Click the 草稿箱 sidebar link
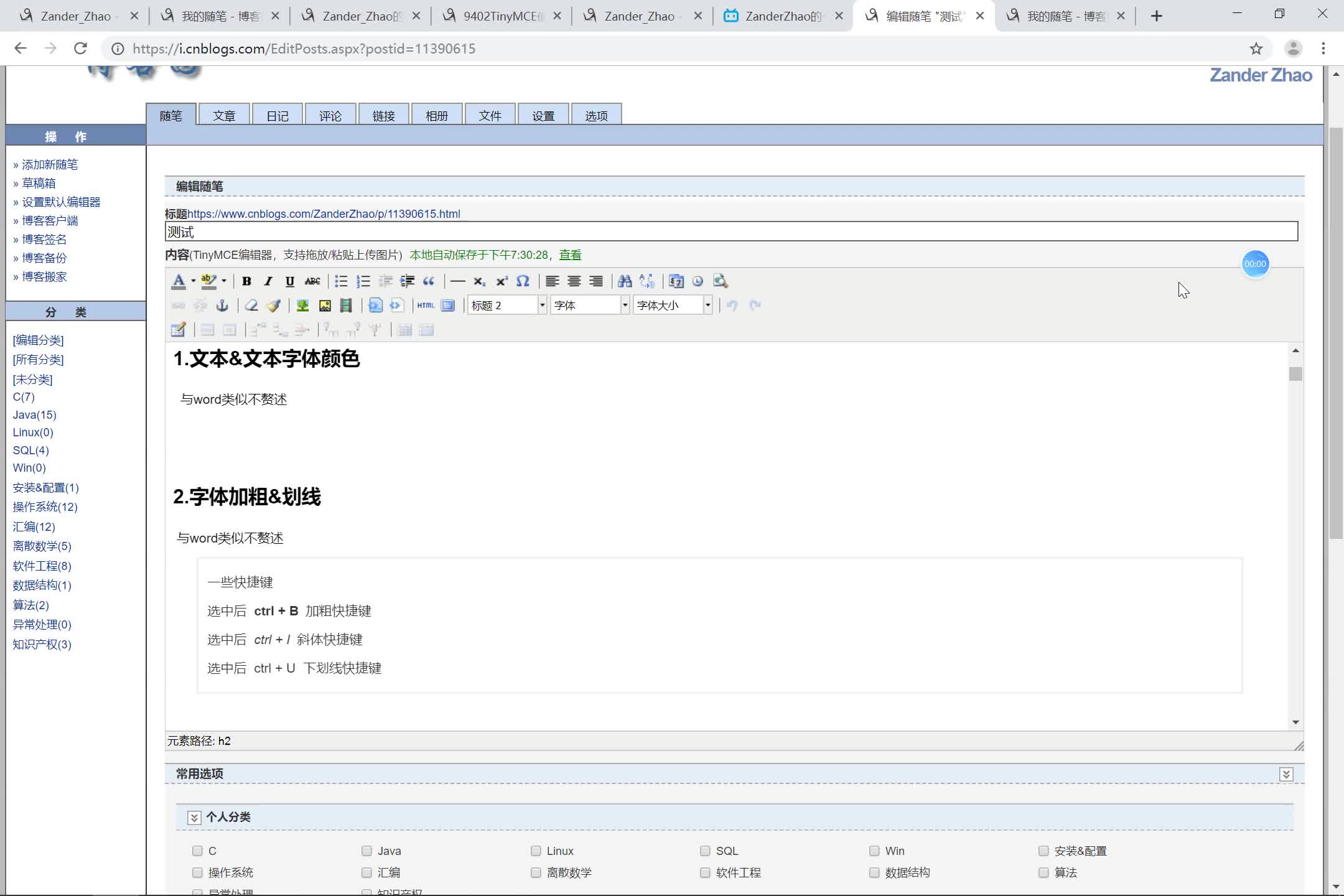Screen dimensions: 1344x896 click(x=39, y=184)
